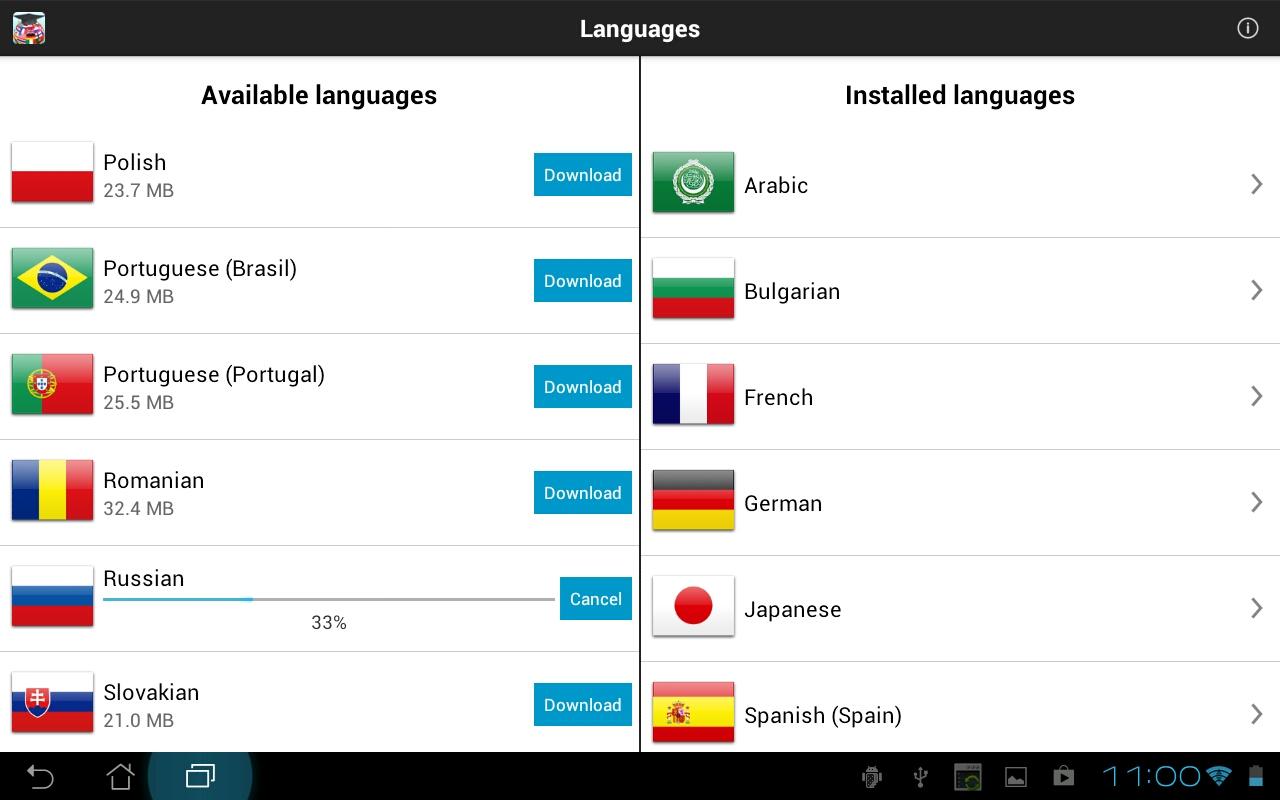Tap the 11:00 system clock
The height and width of the screenshot is (800, 1280).
[1151, 776]
